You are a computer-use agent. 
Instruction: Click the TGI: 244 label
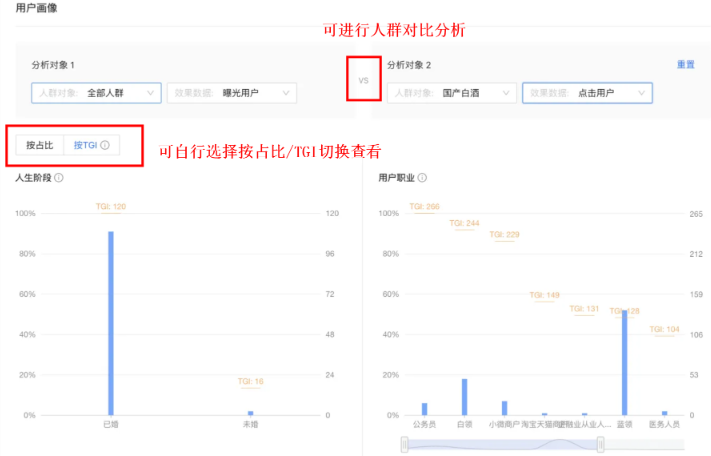(464, 223)
